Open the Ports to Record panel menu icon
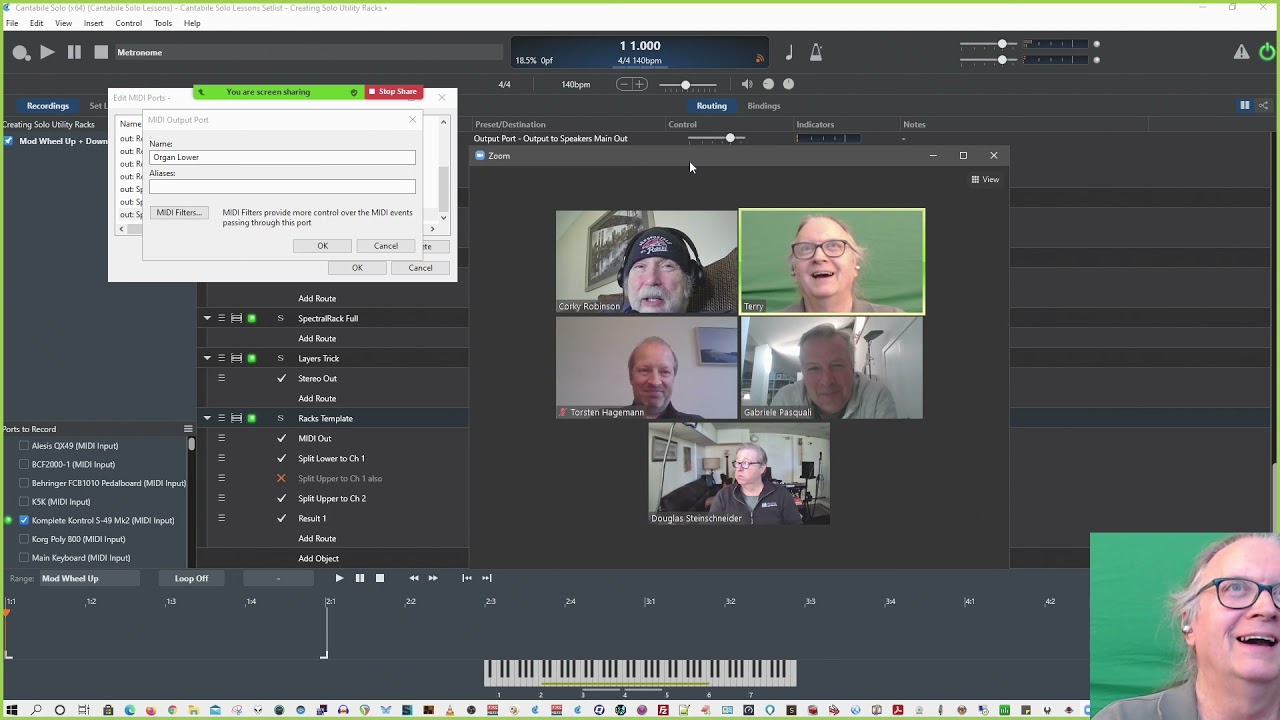The width and height of the screenshot is (1280, 720). tap(188, 429)
